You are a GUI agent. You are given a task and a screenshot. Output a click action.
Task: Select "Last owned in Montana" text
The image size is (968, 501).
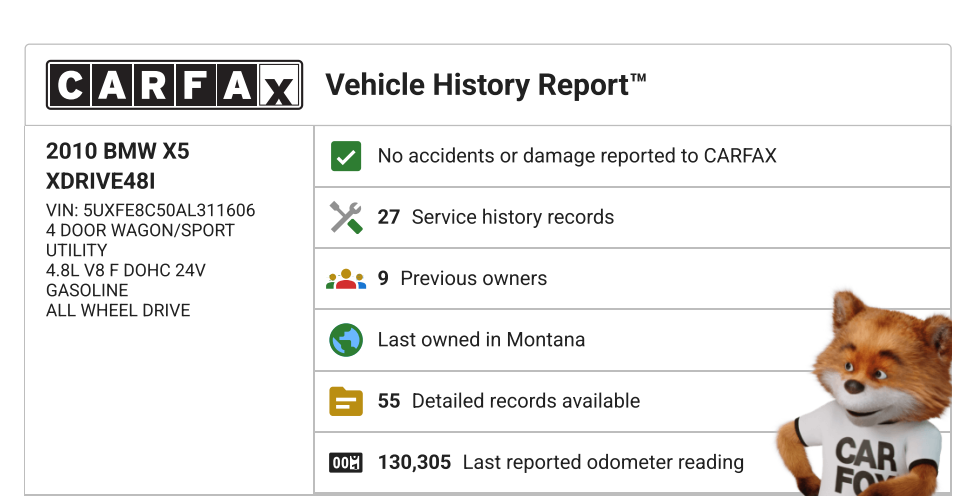click(481, 340)
